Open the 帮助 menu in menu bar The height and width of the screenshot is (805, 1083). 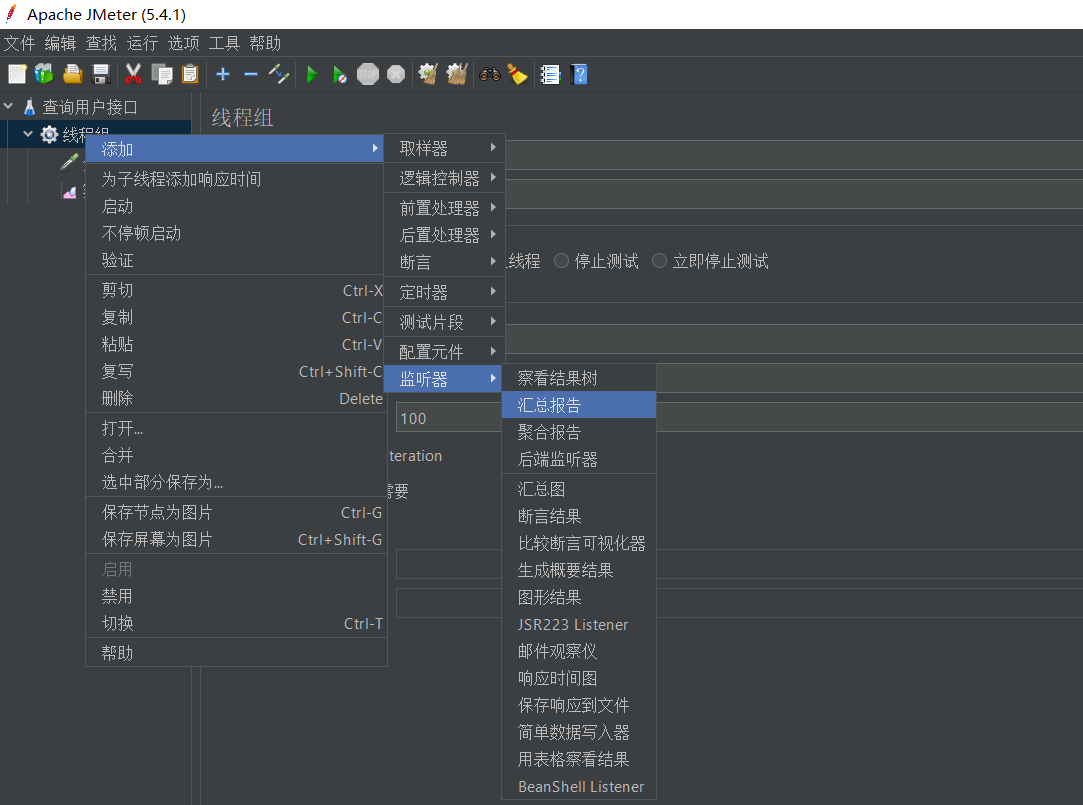point(265,43)
